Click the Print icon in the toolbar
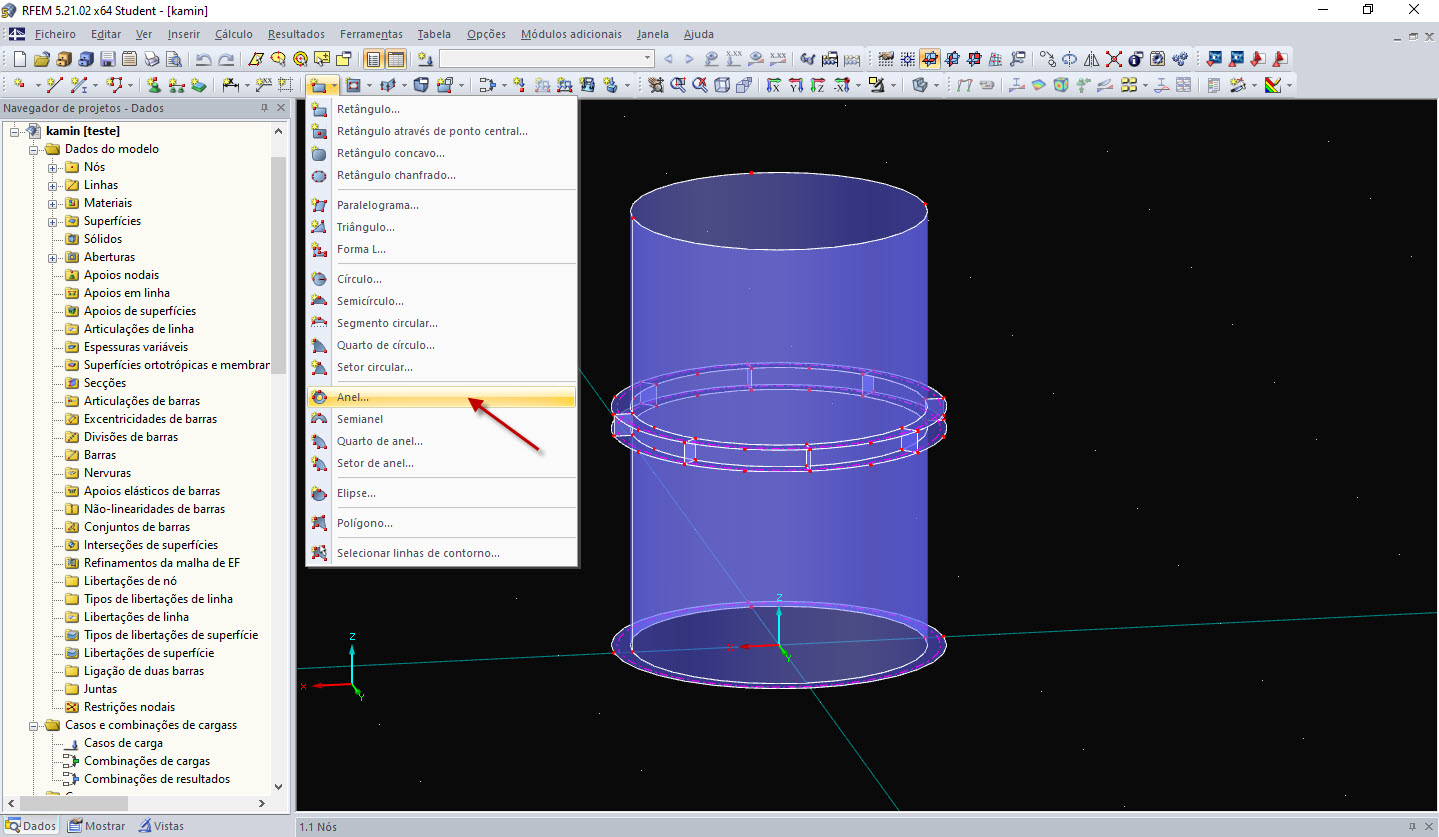The height and width of the screenshot is (837, 1439). 151,59
